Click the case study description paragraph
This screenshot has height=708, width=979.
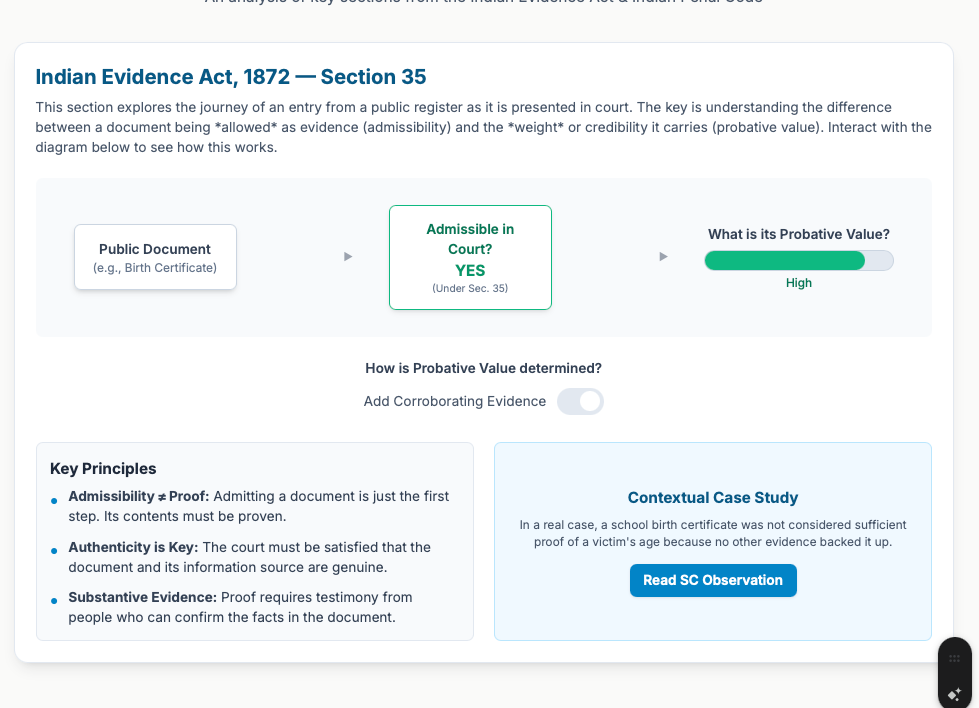click(x=712, y=533)
